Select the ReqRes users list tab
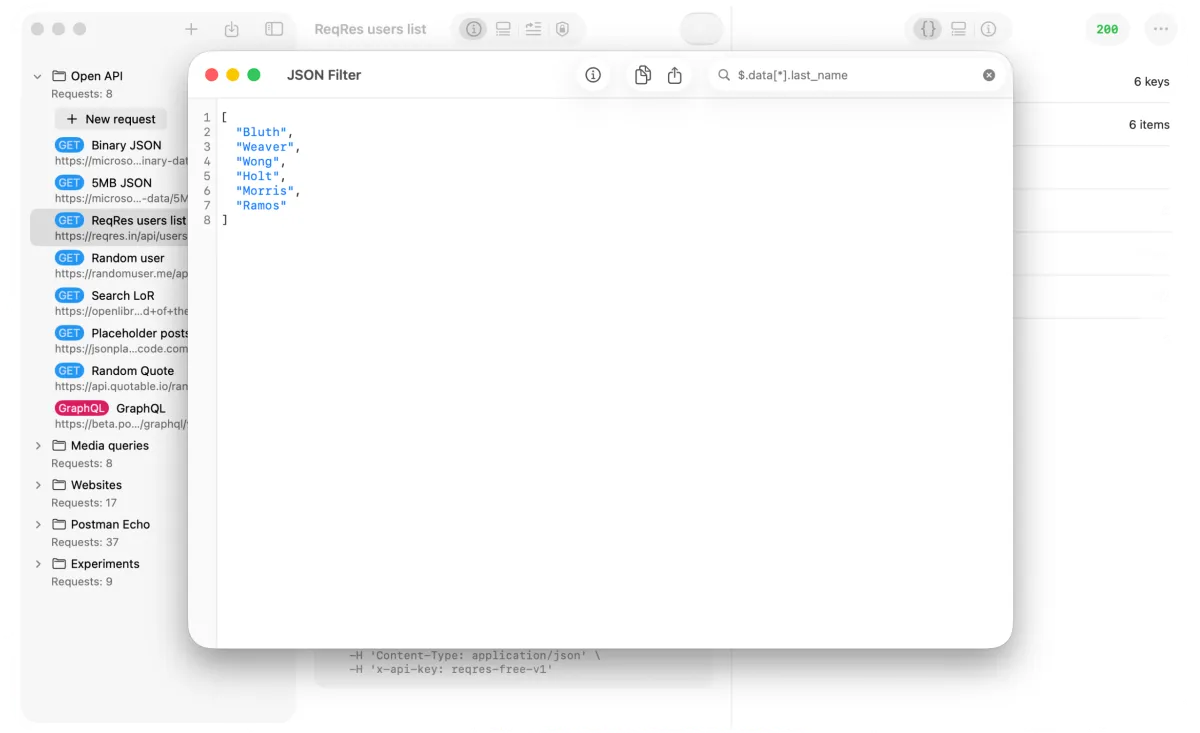 point(370,29)
